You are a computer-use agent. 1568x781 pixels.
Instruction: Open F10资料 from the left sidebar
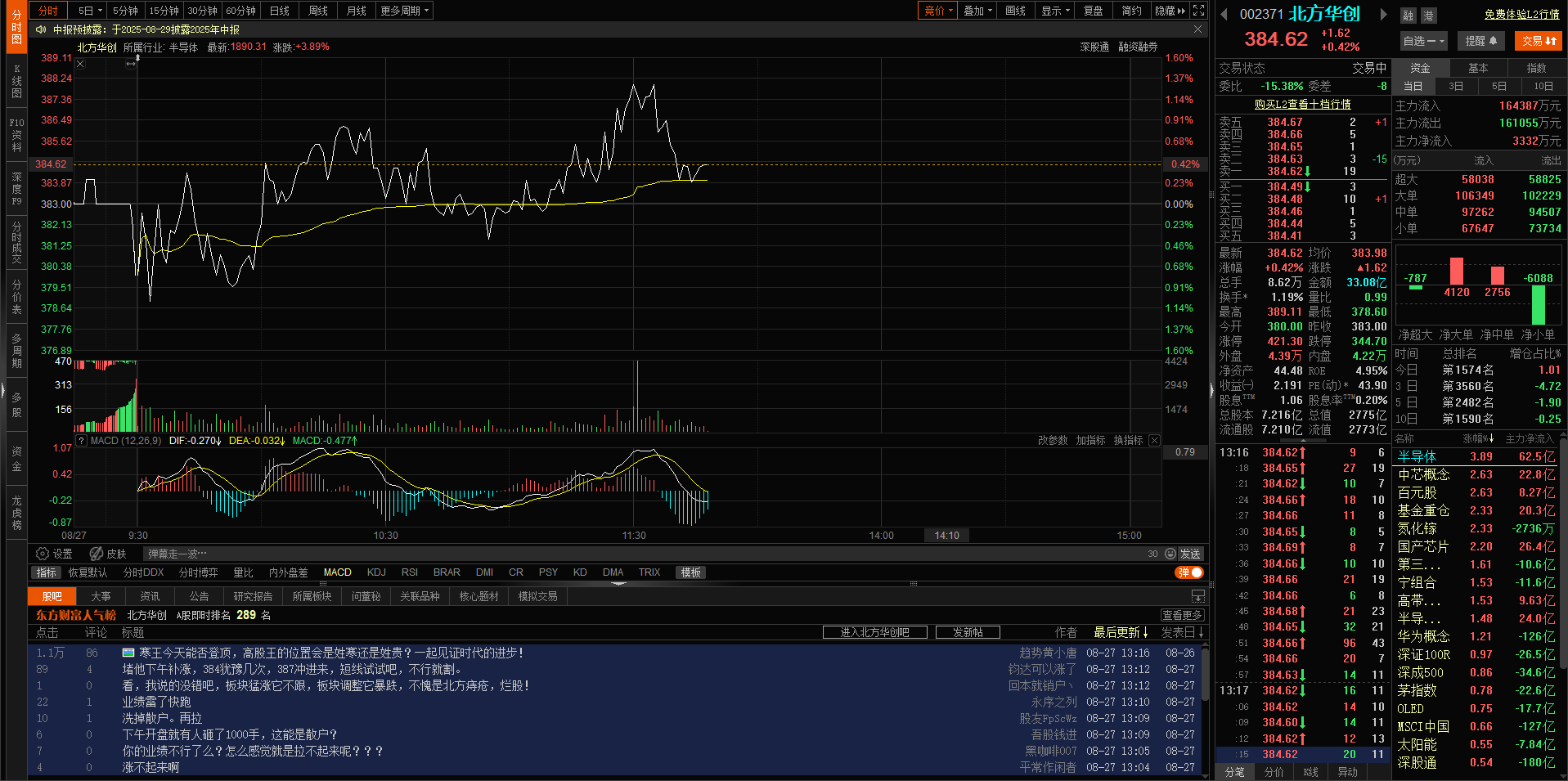coord(16,135)
